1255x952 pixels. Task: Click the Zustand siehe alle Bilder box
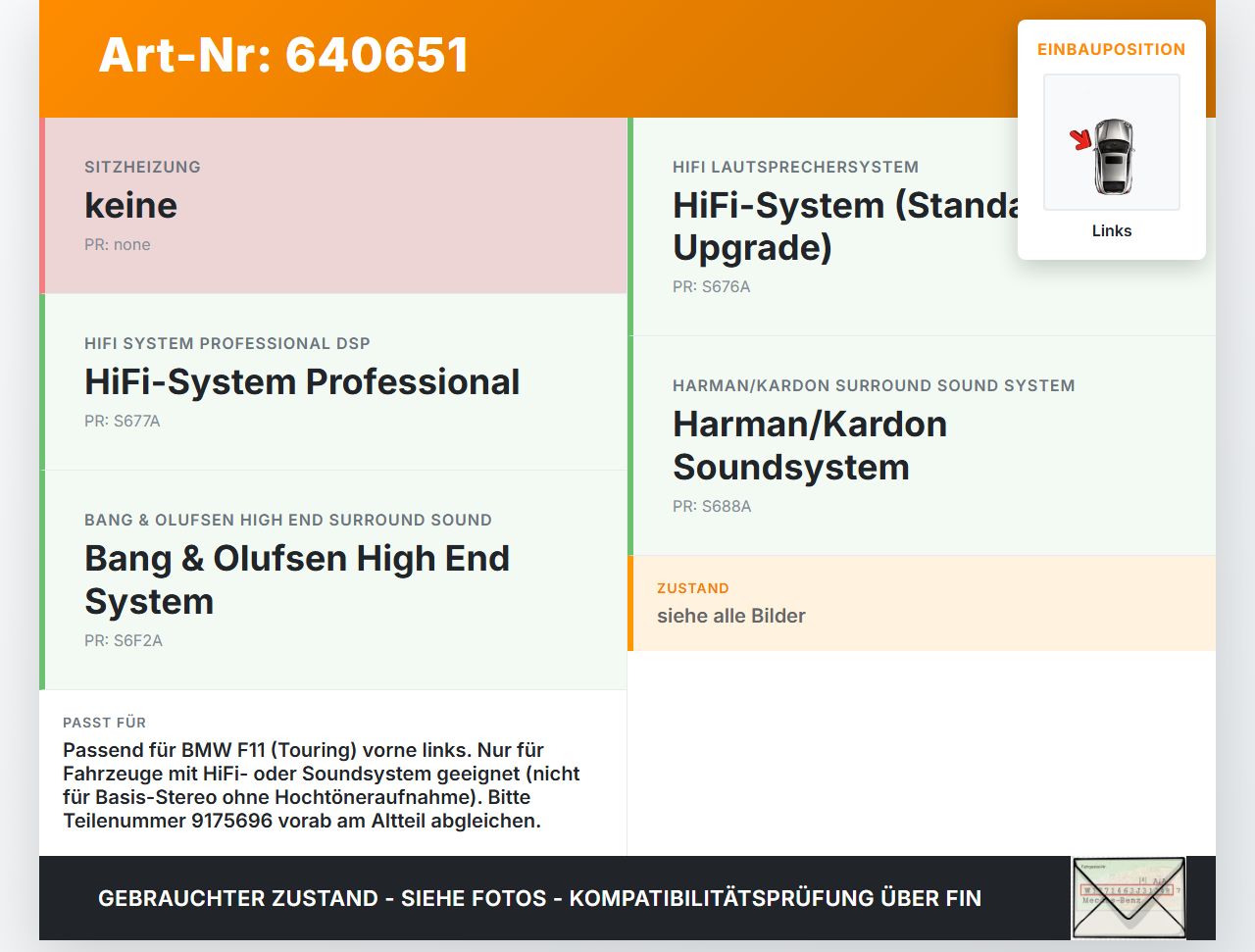[922, 603]
